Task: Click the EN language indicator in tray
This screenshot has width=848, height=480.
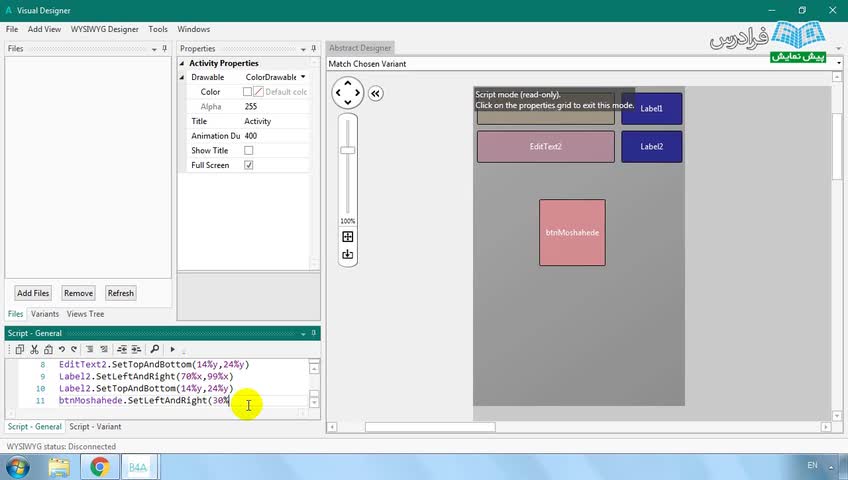Action: coord(812,465)
